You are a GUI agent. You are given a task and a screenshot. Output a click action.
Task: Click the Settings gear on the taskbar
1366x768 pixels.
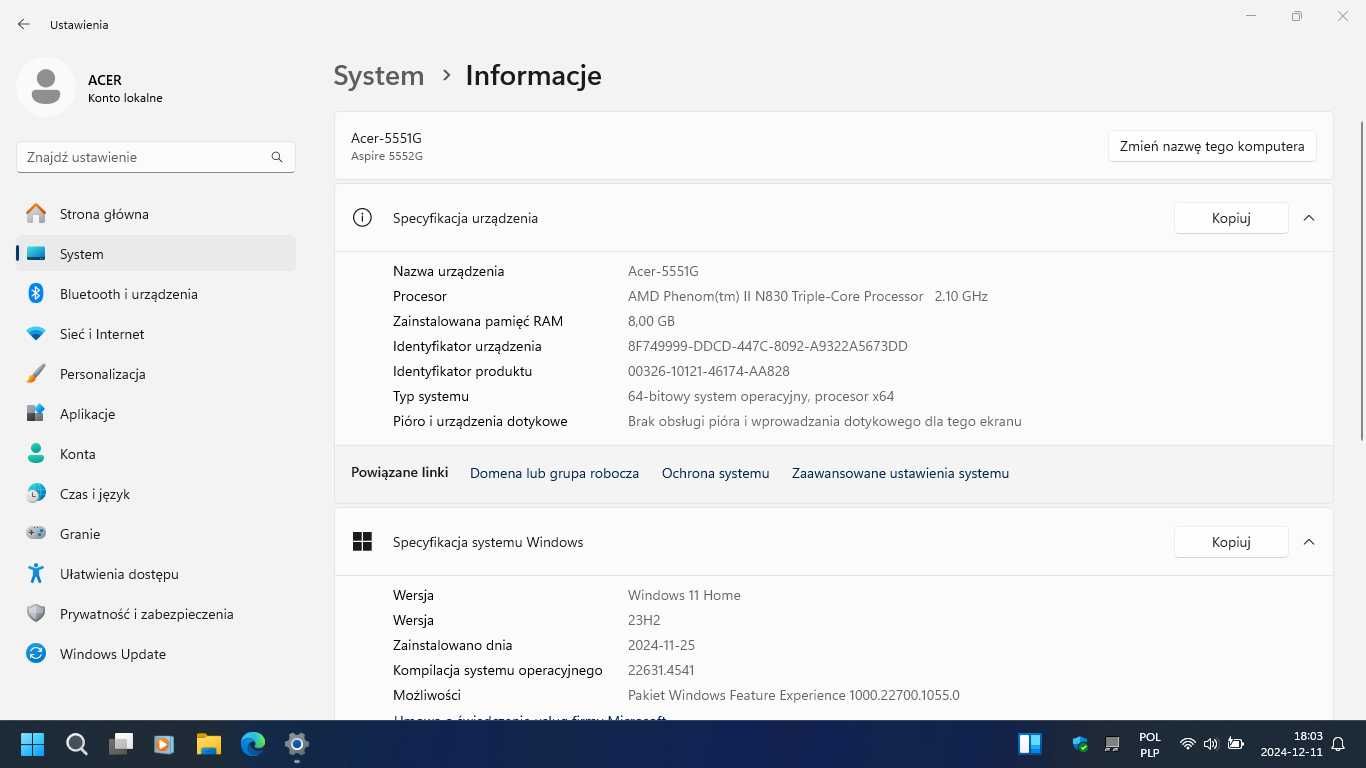[297, 743]
